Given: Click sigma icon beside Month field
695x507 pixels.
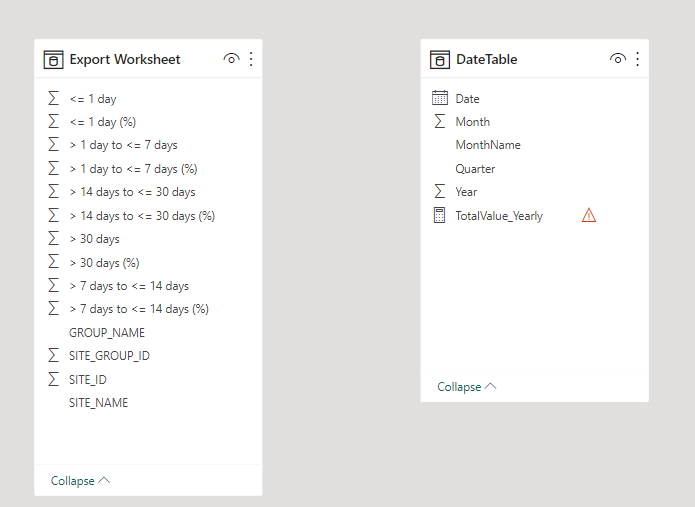Looking at the screenshot, I should coord(440,121).
